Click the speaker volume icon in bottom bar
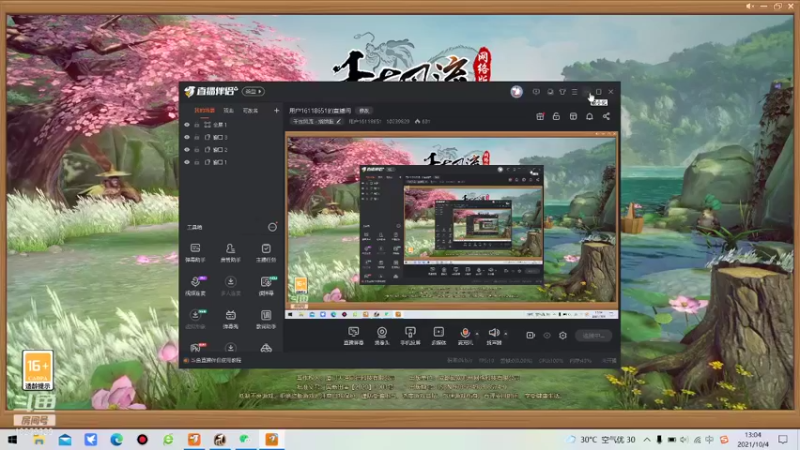800x450 pixels. (x=493, y=333)
